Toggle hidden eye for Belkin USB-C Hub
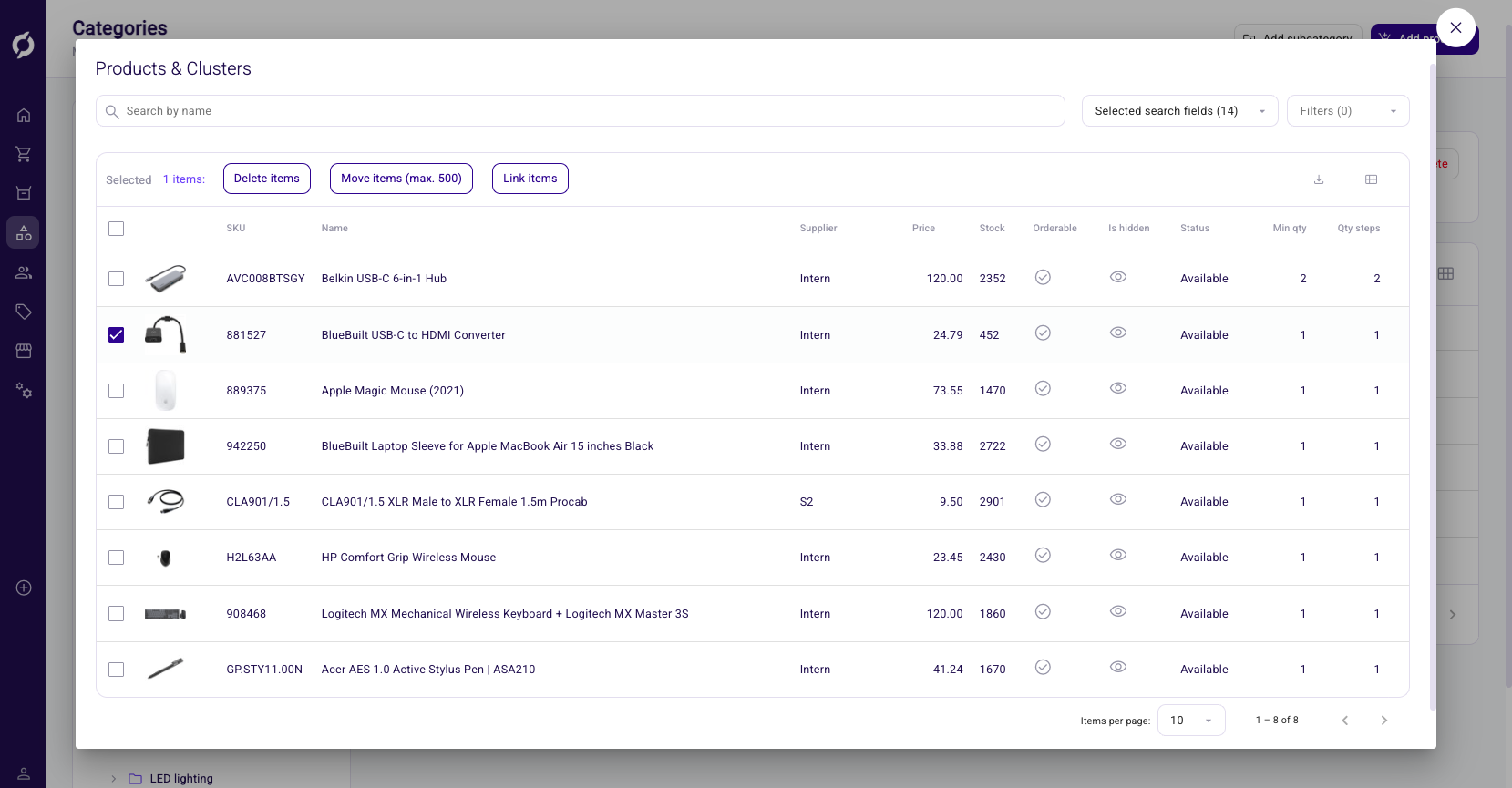Screen dimensions: 1512x788 [x=1118, y=277]
